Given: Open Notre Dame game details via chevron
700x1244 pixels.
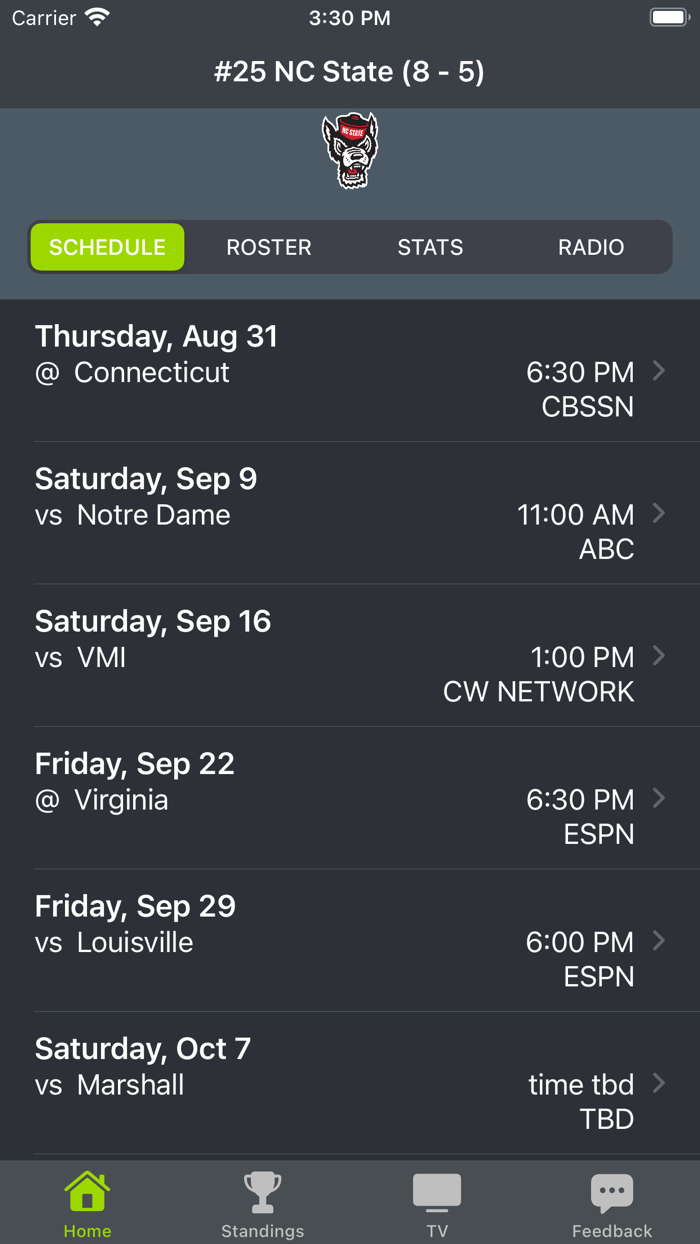Looking at the screenshot, I should [x=659, y=513].
